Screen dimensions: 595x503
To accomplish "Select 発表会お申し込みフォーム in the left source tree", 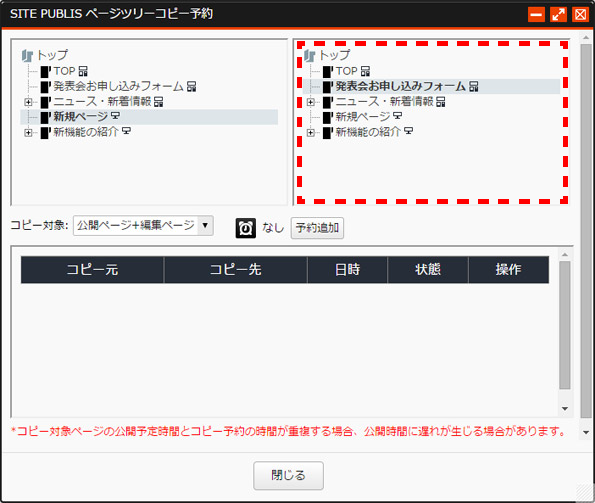I will pyautogui.click(x=118, y=86).
